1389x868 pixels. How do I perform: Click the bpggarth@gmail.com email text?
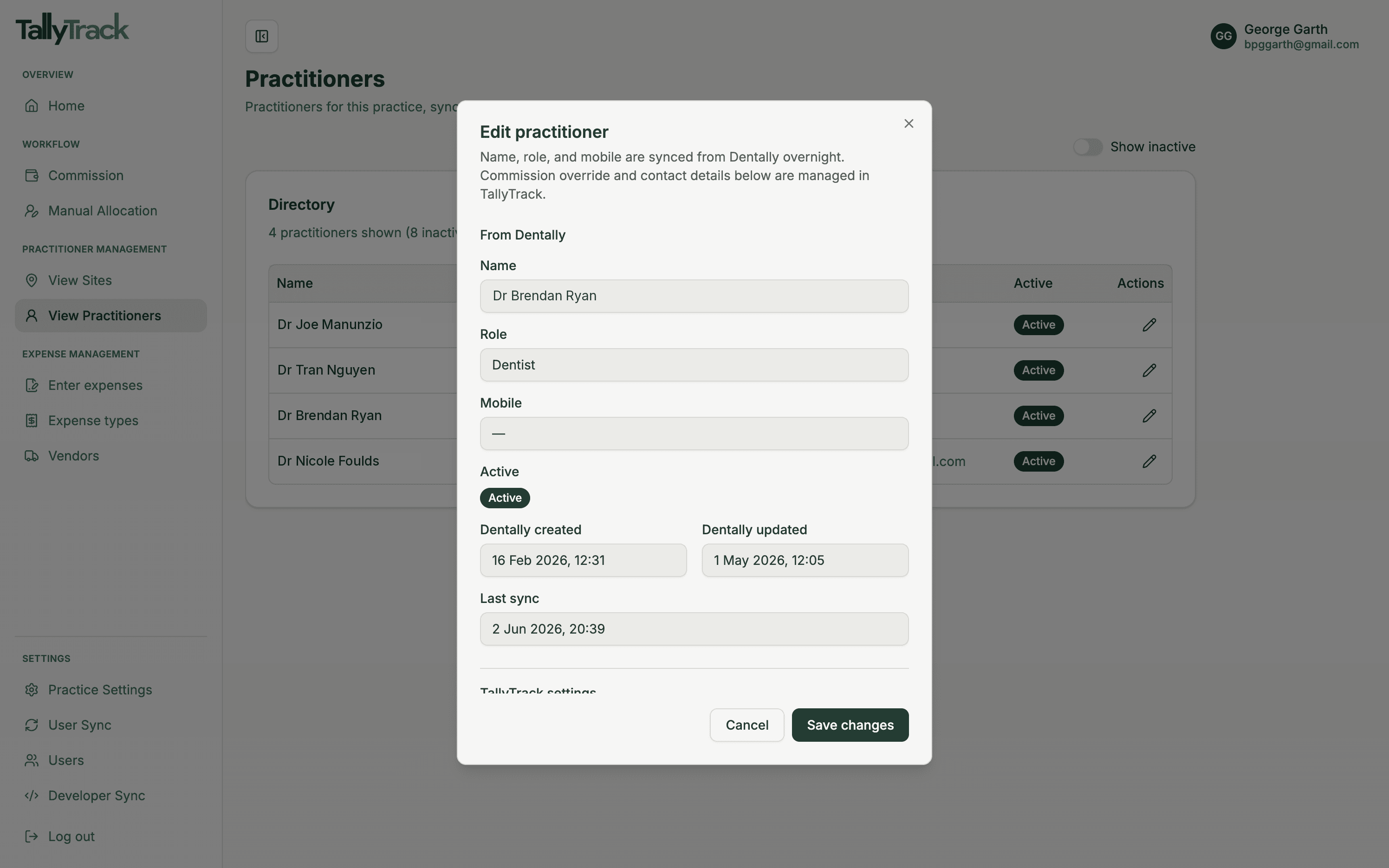pos(1301,45)
